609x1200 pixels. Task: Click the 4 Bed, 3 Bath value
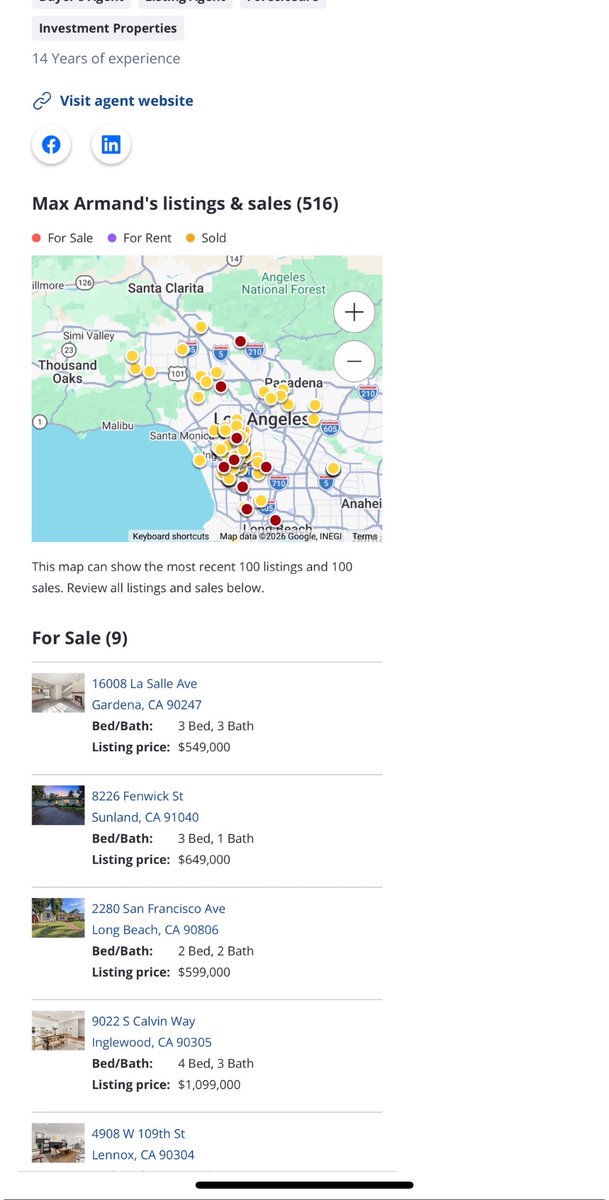(x=216, y=1064)
